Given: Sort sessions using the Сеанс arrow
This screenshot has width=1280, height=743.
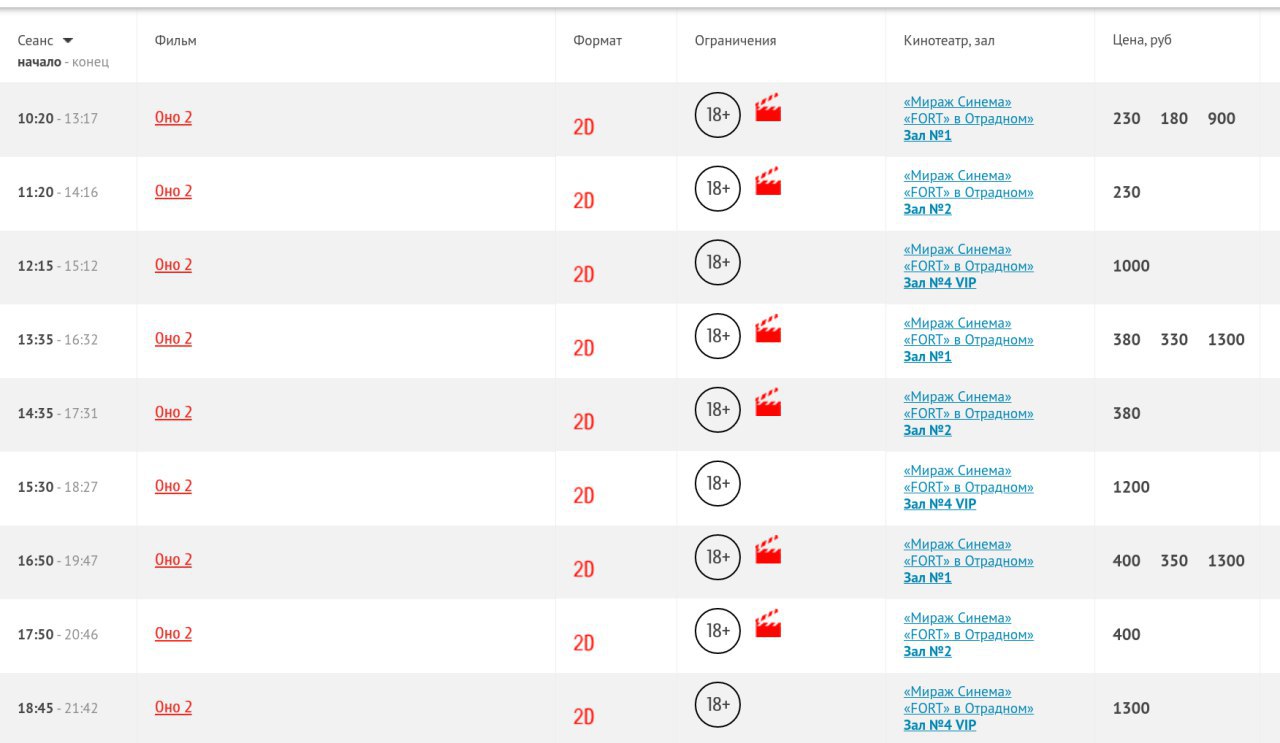Looking at the screenshot, I should point(68,41).
